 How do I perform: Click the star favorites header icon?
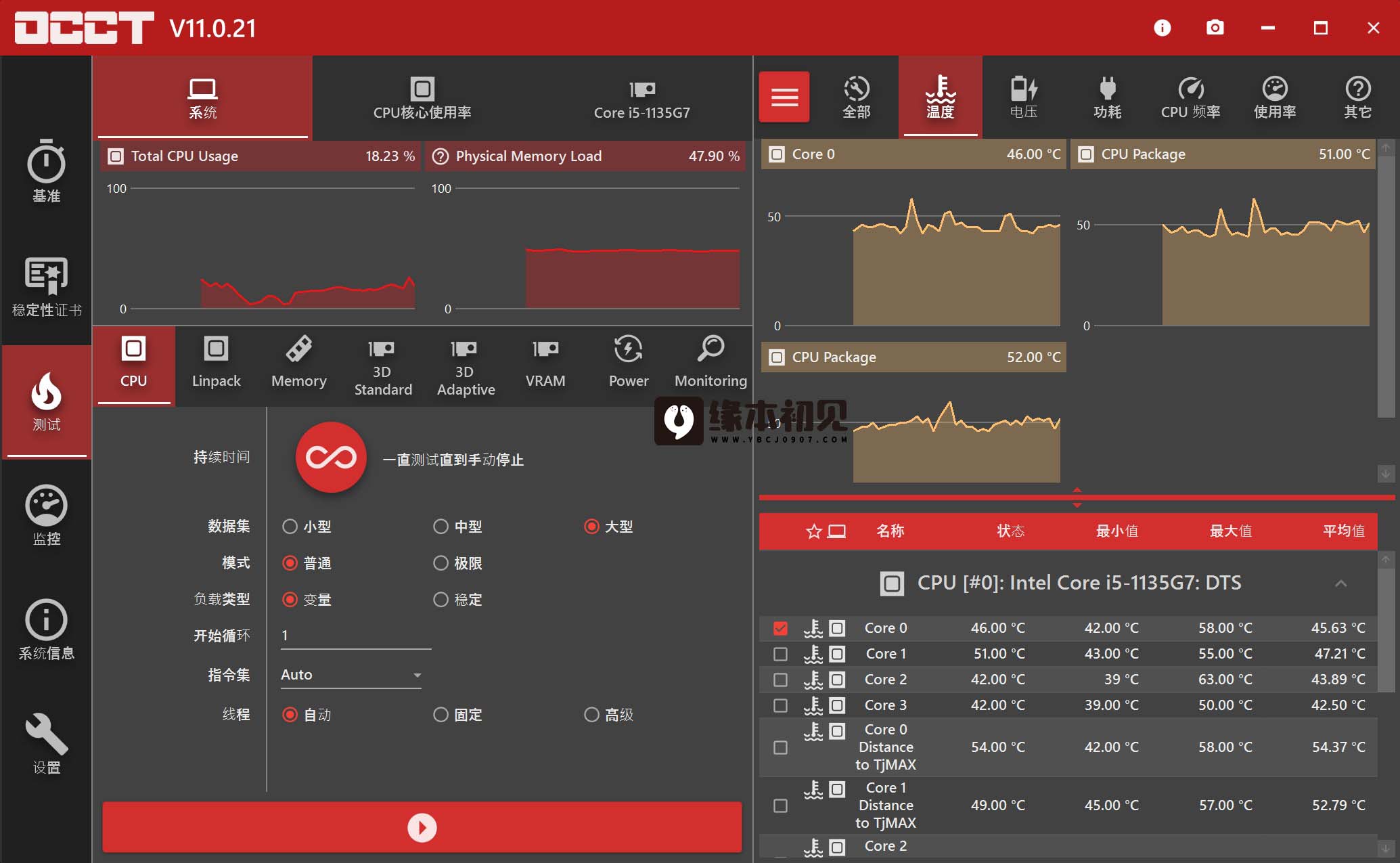tap(813, 531)
